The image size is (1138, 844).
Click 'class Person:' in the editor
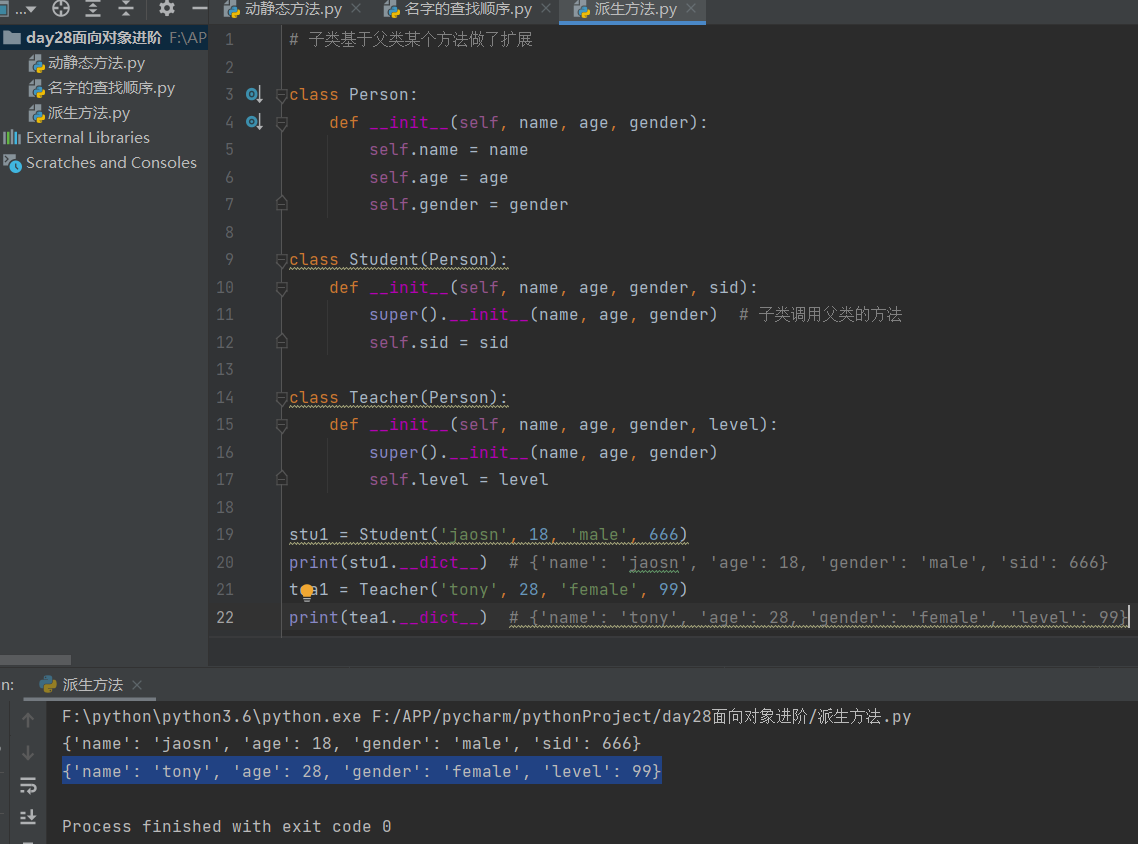353,95
